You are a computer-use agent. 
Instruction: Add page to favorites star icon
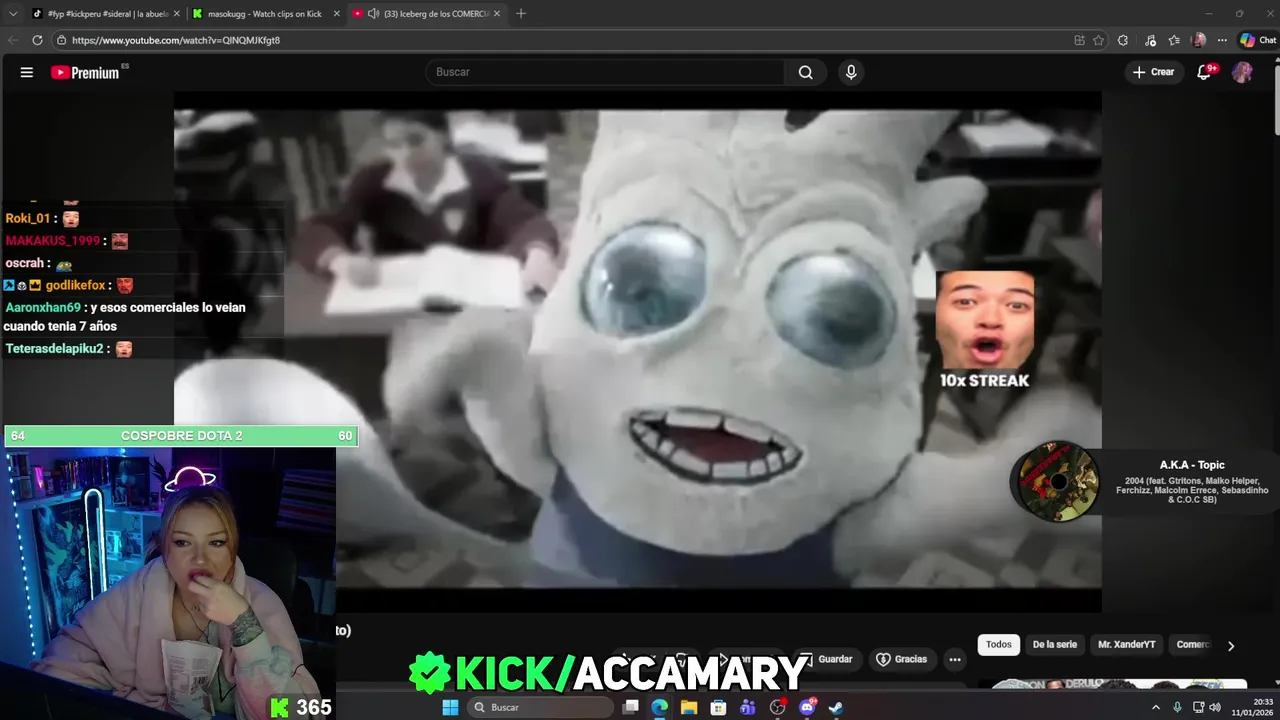coord(1098,40)
